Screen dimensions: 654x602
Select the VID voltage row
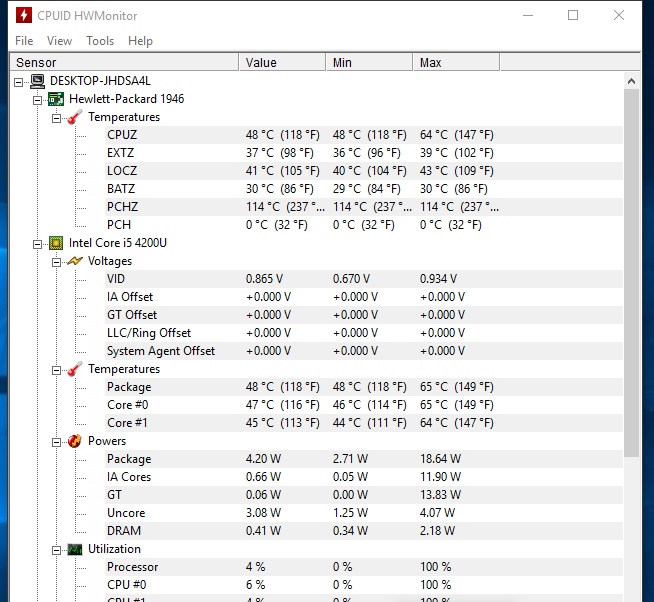tap(364, 279)
